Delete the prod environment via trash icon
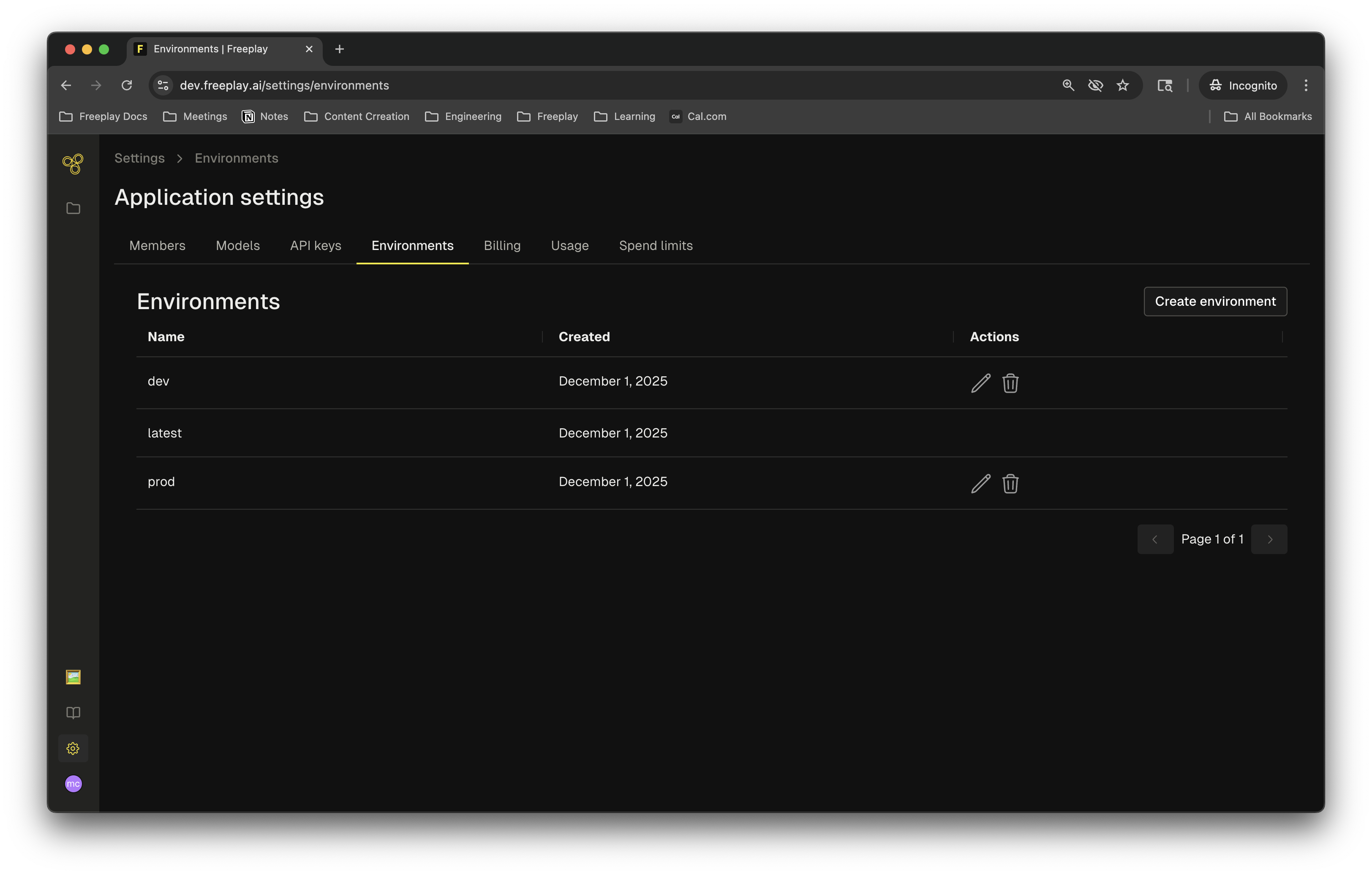Screen dimensions: 1372x875 [x=1010, y=484]
